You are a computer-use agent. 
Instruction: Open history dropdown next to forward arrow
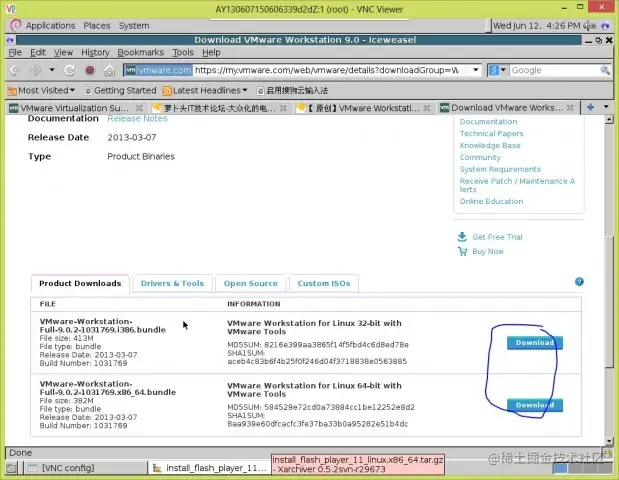click(52, 70)
